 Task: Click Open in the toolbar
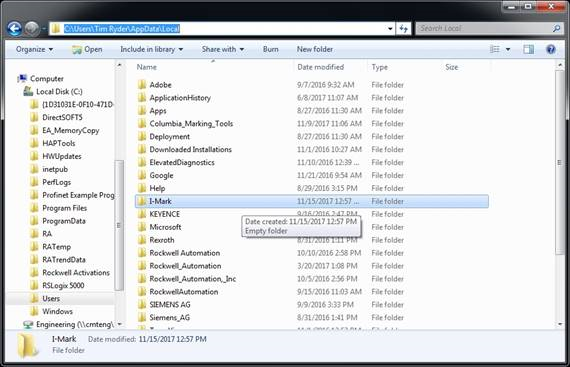(87, 49)
